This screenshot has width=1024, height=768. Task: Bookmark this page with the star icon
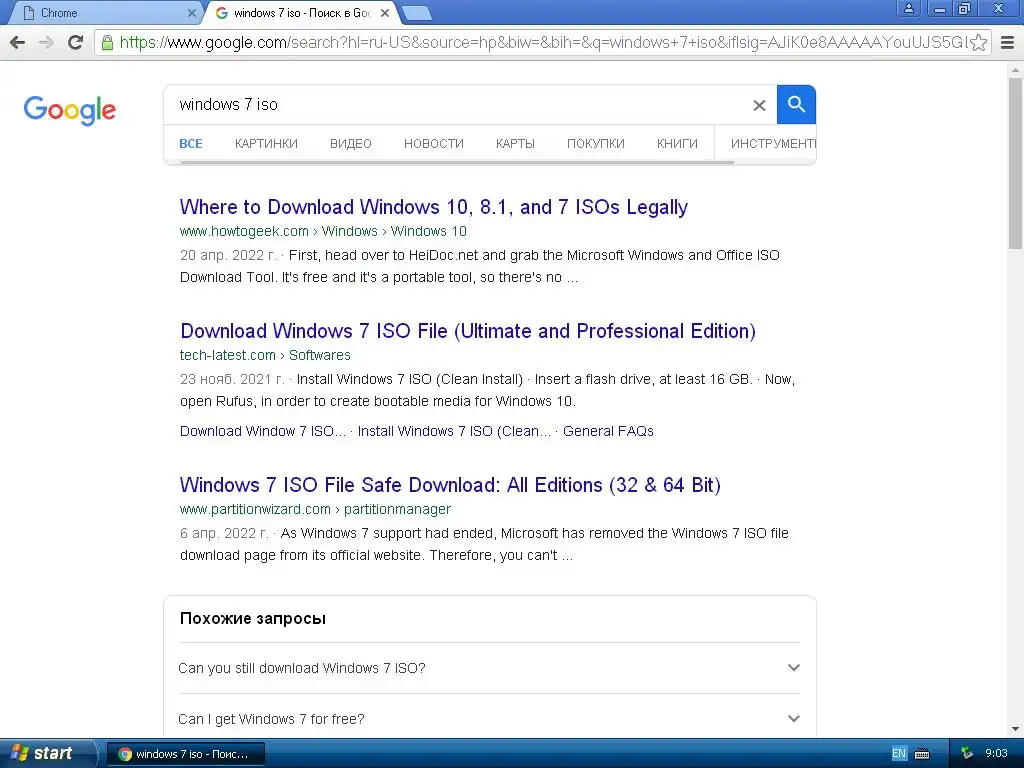[978, 42]
